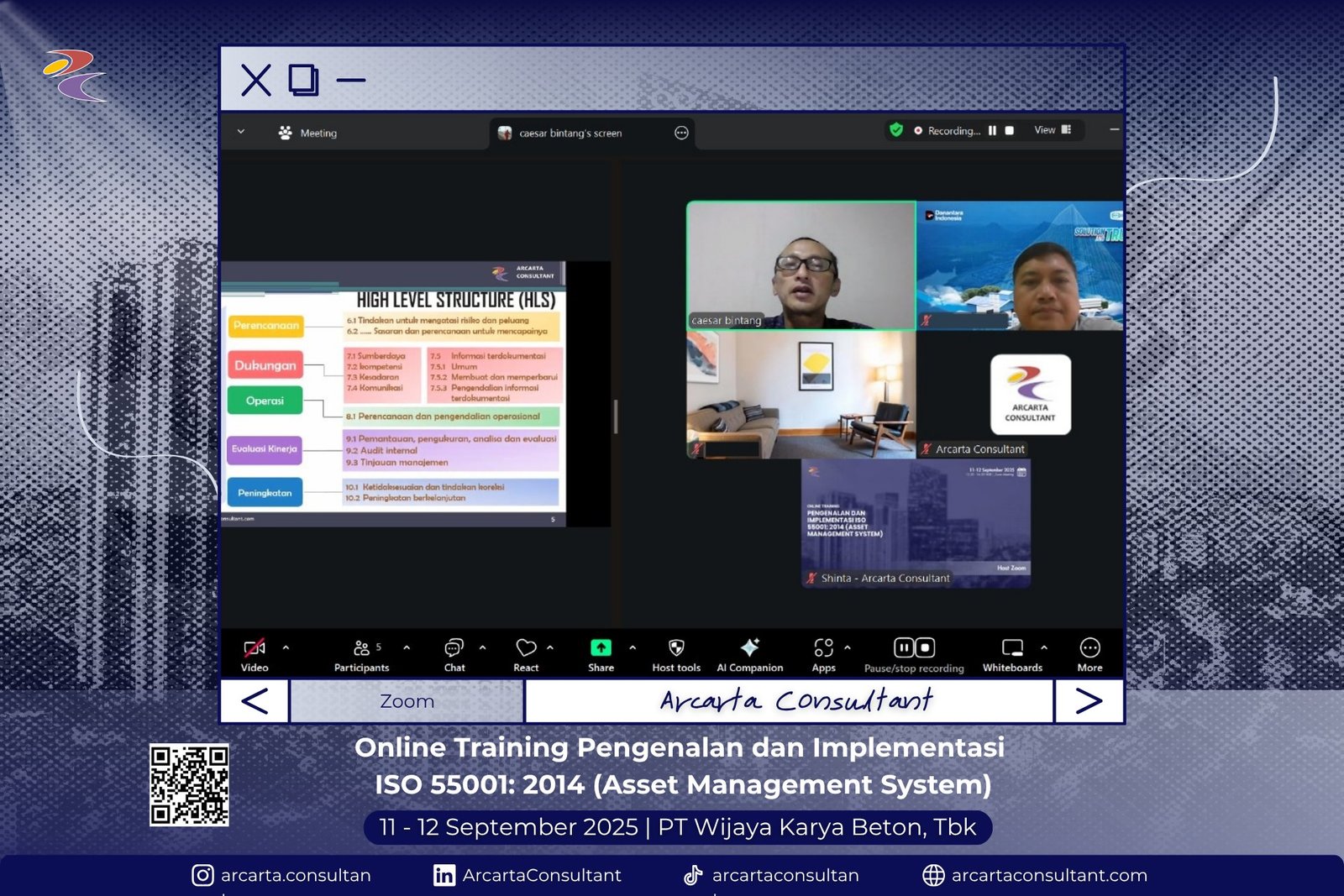This screenshot has width=1344, height=896.
Task: Select caesar bintang's screen tab
Action: [x=570, y=133]
